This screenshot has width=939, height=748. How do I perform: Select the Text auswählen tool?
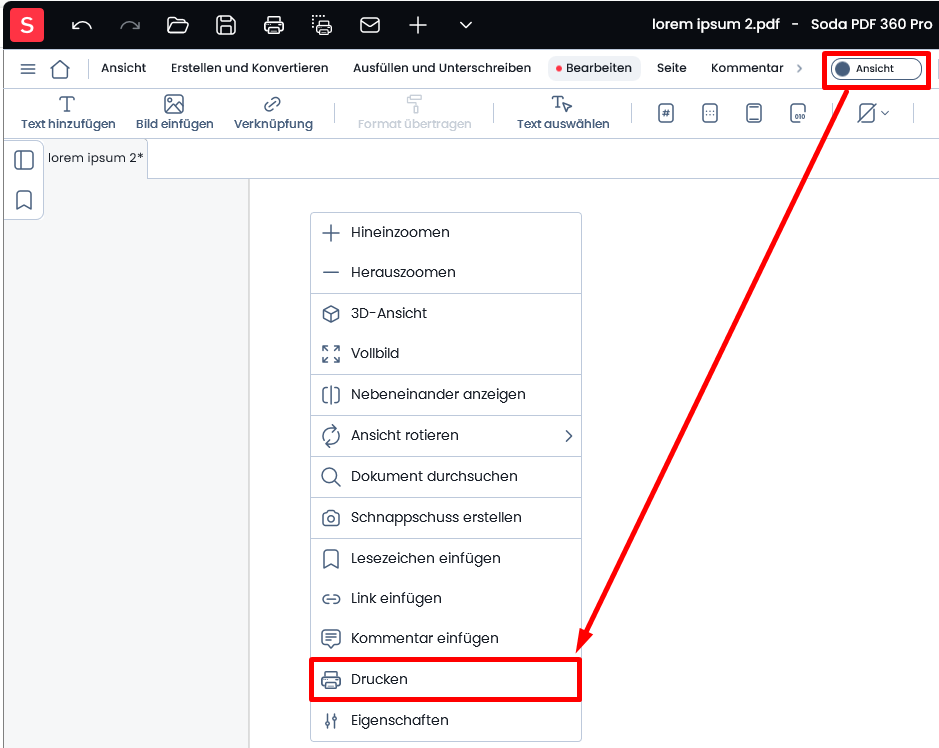click(563, 113)
